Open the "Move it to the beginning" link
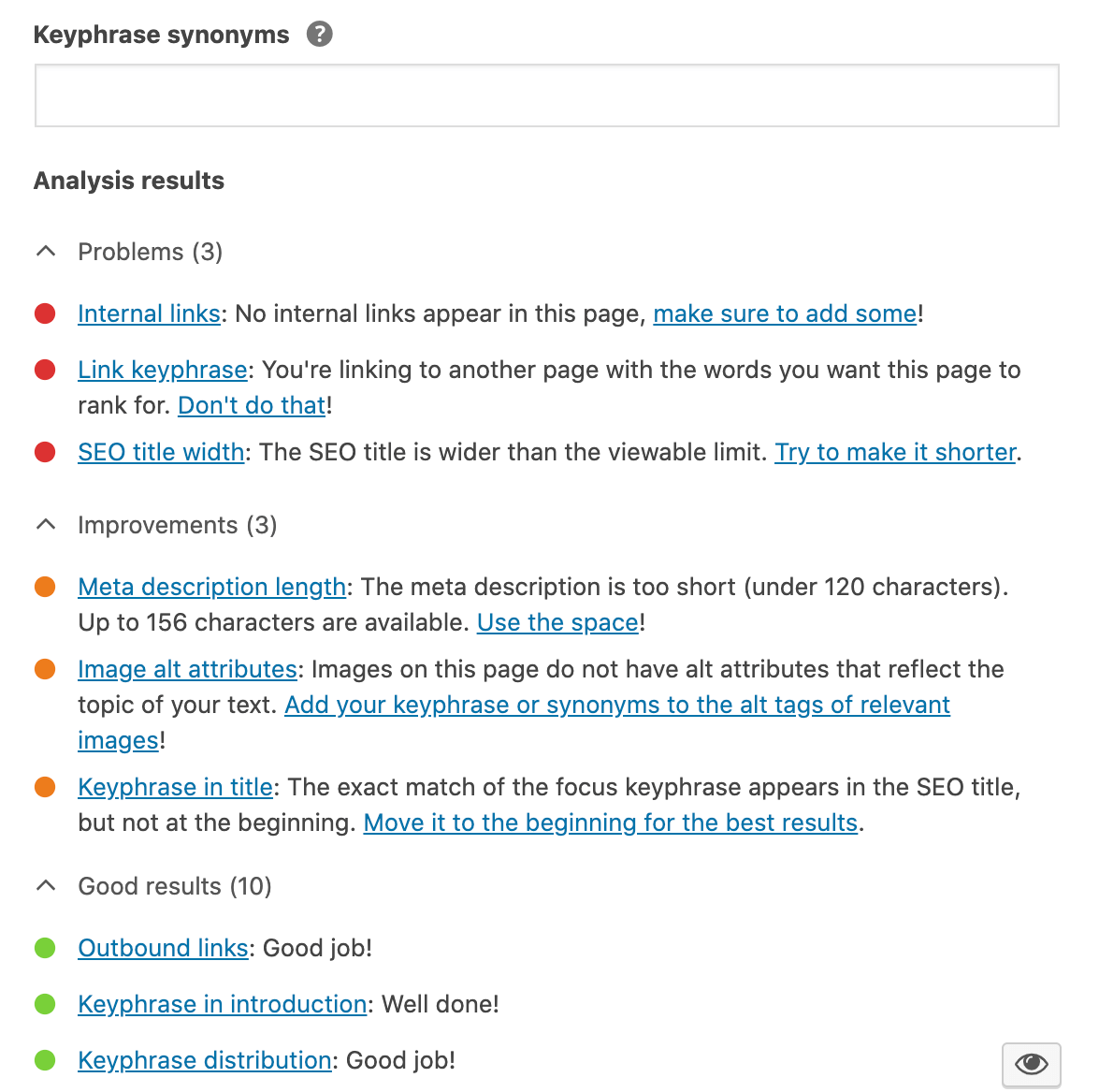Viewport: 1099px width, 1092px height. pyautogui.click(x=610, y=823)
